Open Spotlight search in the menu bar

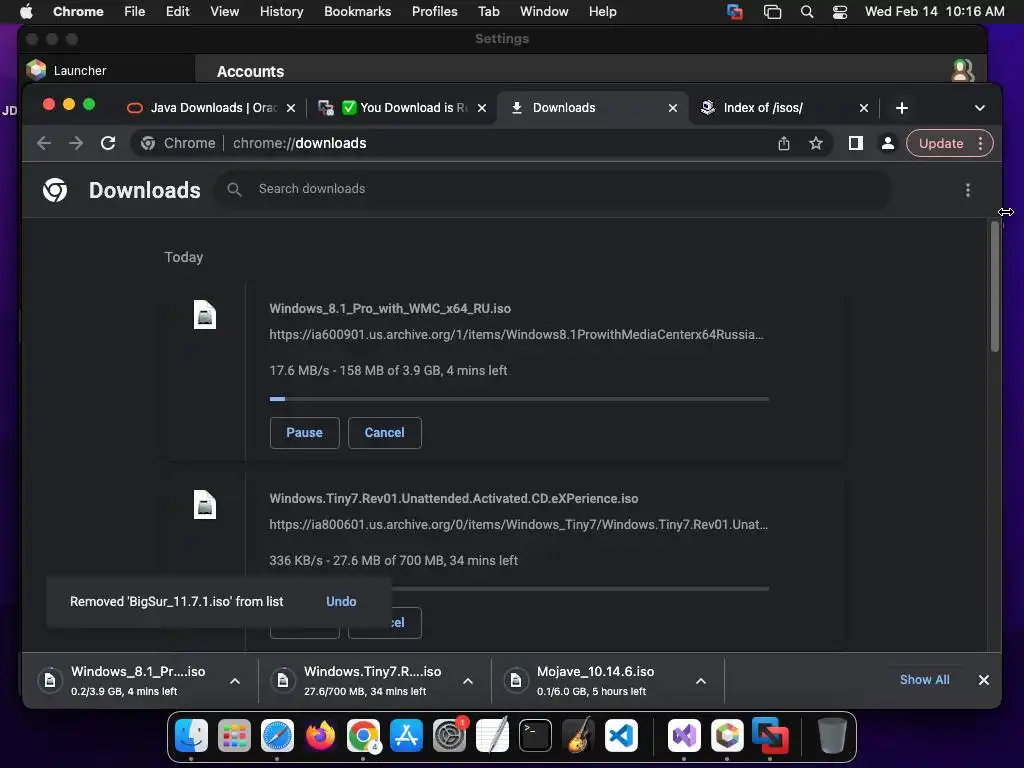[x=807, y=12]
